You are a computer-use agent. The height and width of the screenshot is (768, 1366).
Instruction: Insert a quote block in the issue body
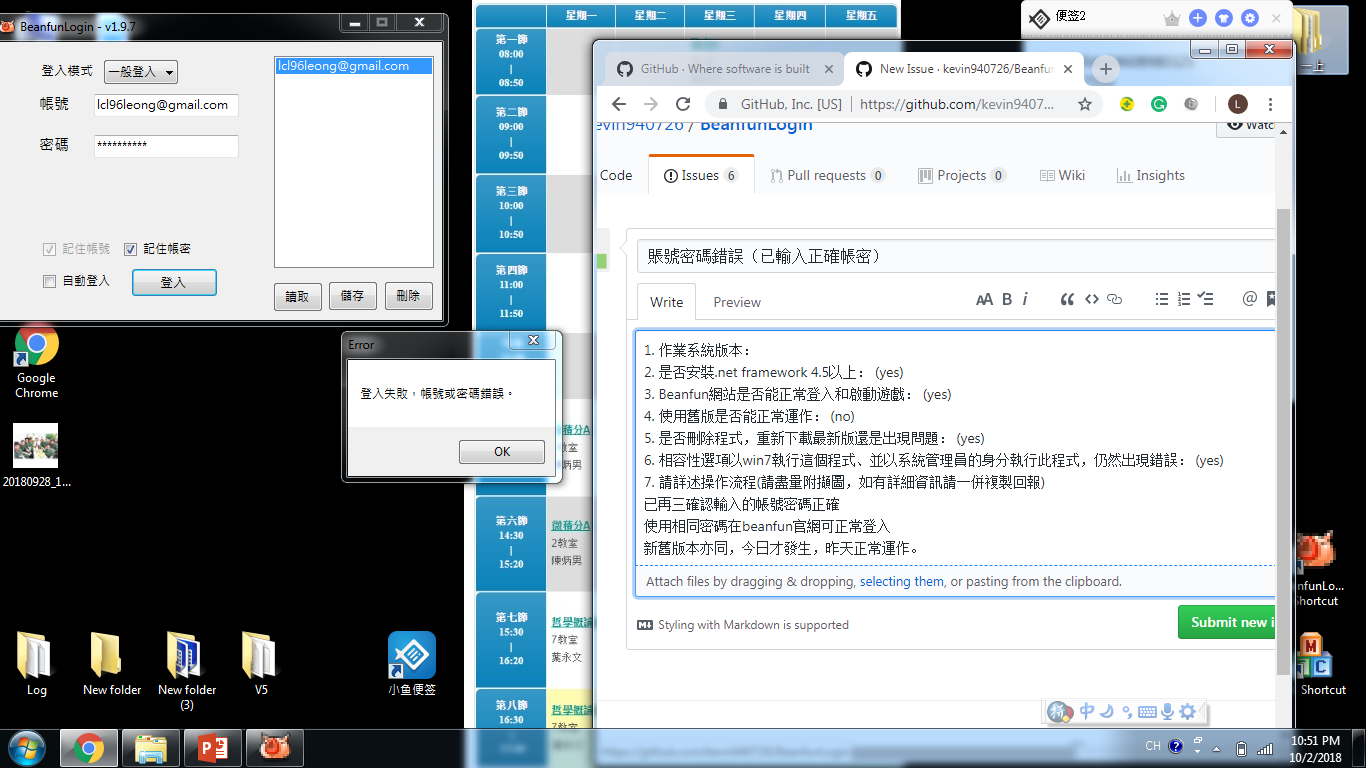click(x=1066, y=298)
